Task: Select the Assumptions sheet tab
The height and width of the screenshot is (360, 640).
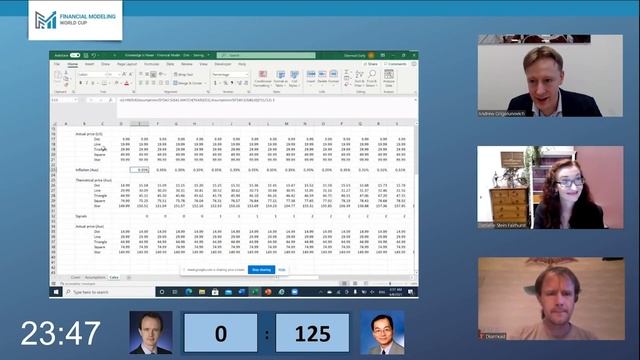Action: coord(95,278)
